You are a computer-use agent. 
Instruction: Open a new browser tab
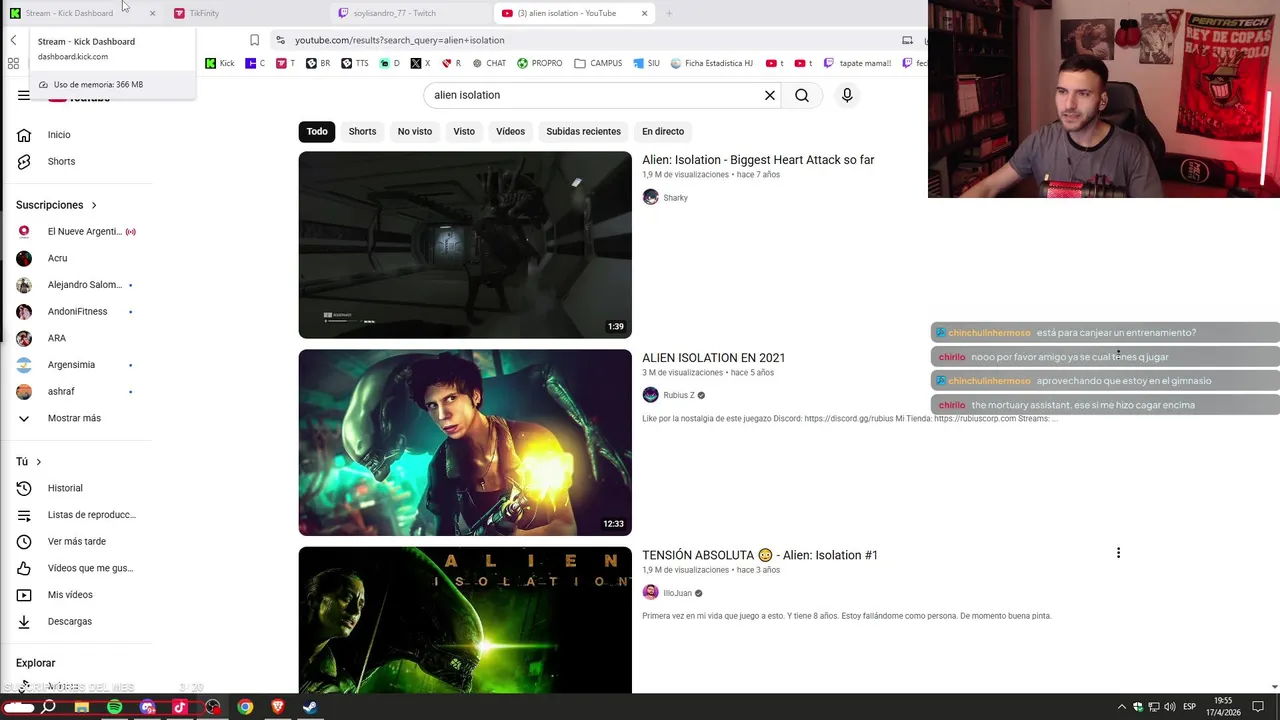(669, 13)
